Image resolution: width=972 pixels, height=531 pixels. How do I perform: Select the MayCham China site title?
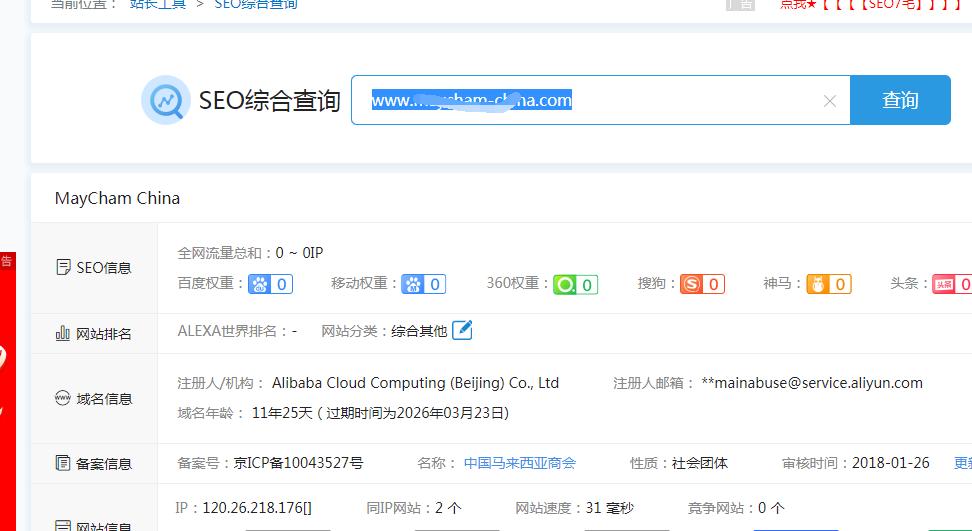tap(117, 198)
